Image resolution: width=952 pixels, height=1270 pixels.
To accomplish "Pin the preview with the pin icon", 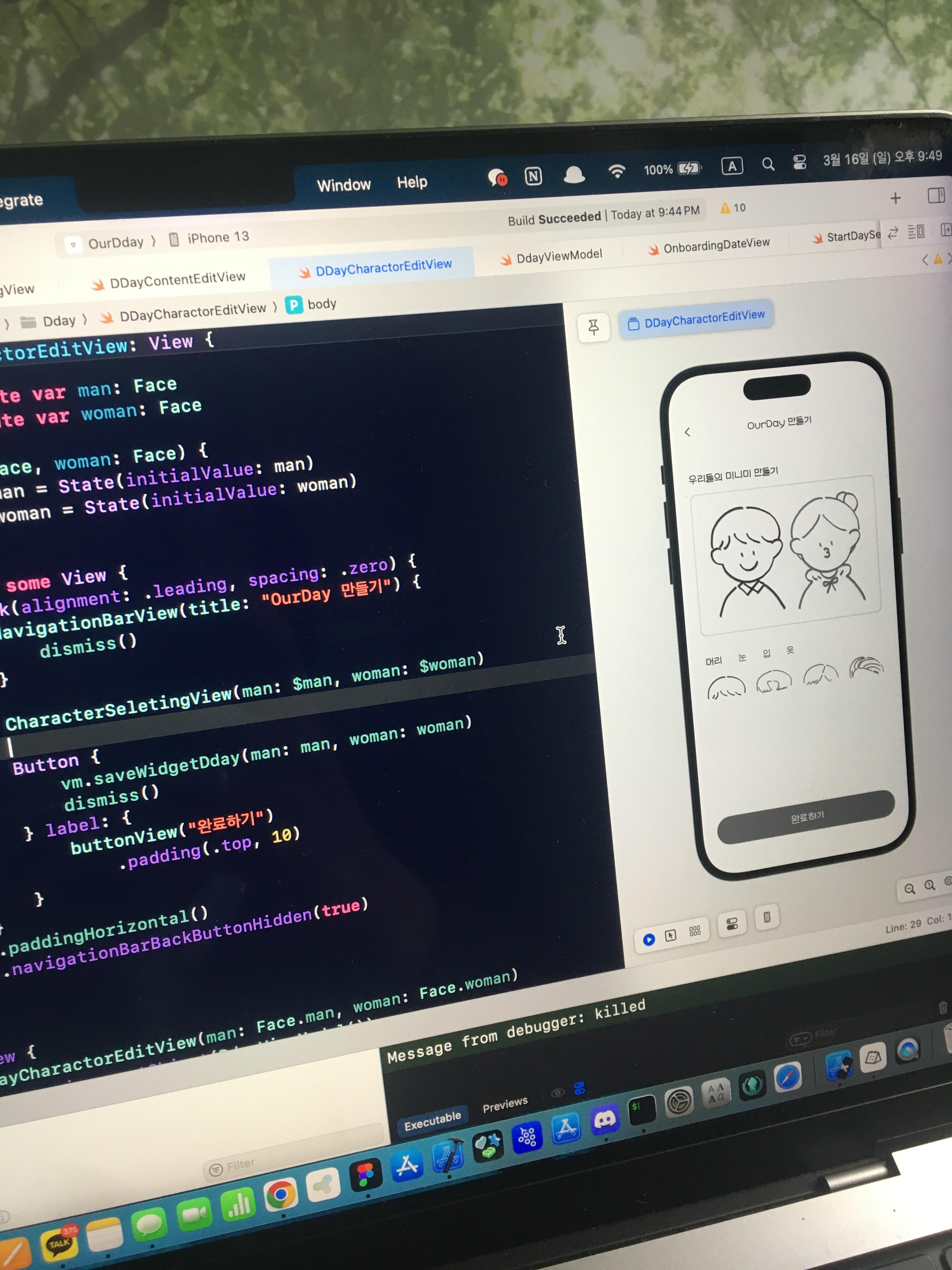I will point(593,327).
